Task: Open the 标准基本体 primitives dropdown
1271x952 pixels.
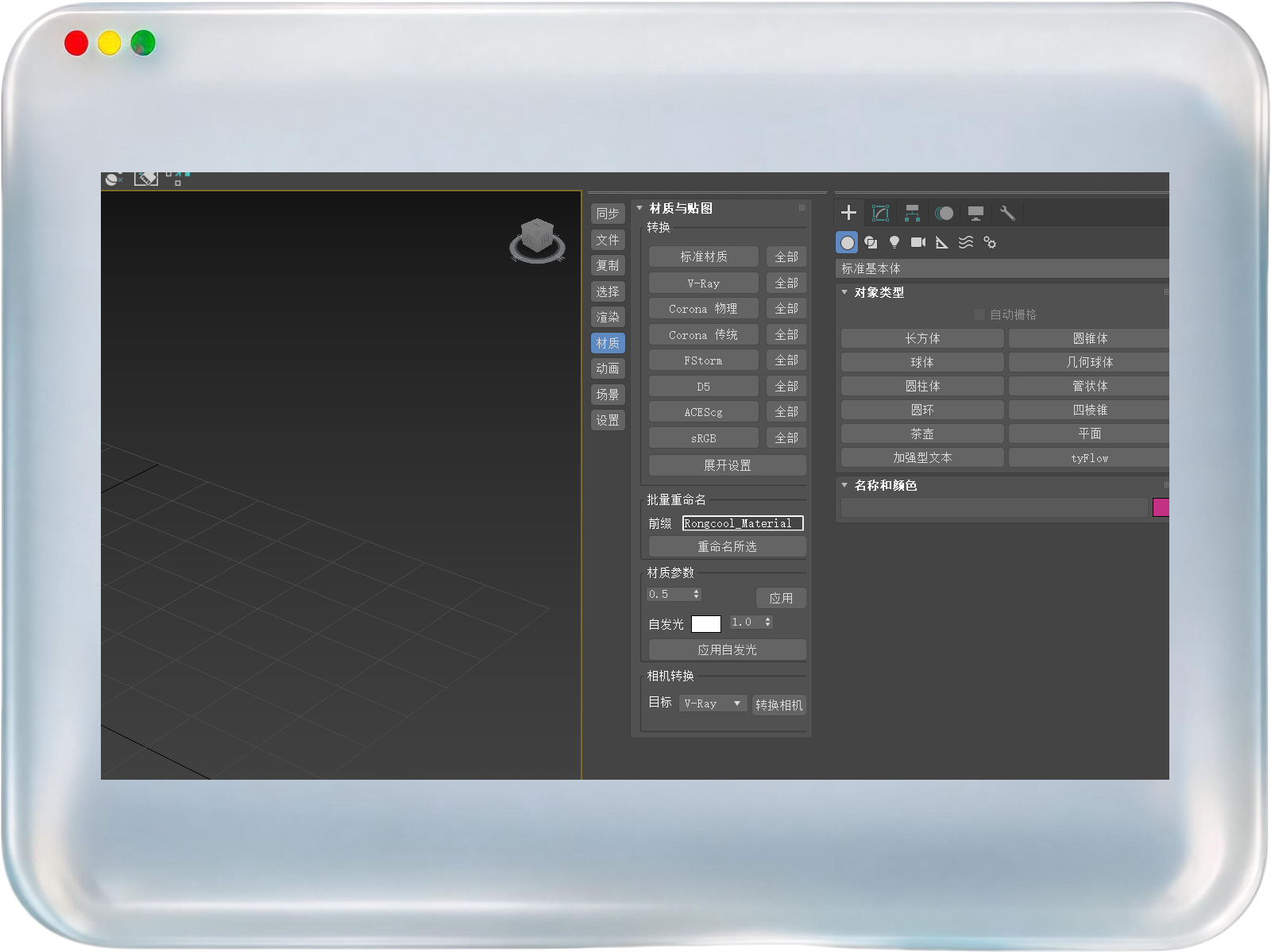Action: [1003, 268]
